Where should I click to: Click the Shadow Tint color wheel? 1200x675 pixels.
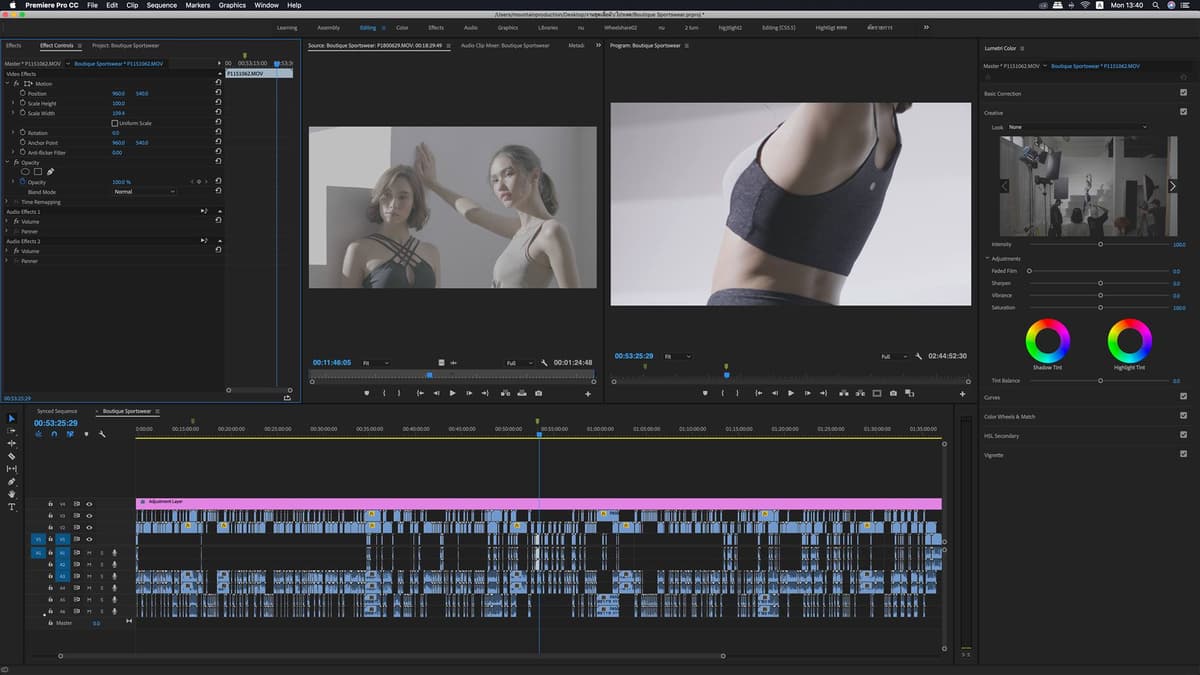(1047, 341)
